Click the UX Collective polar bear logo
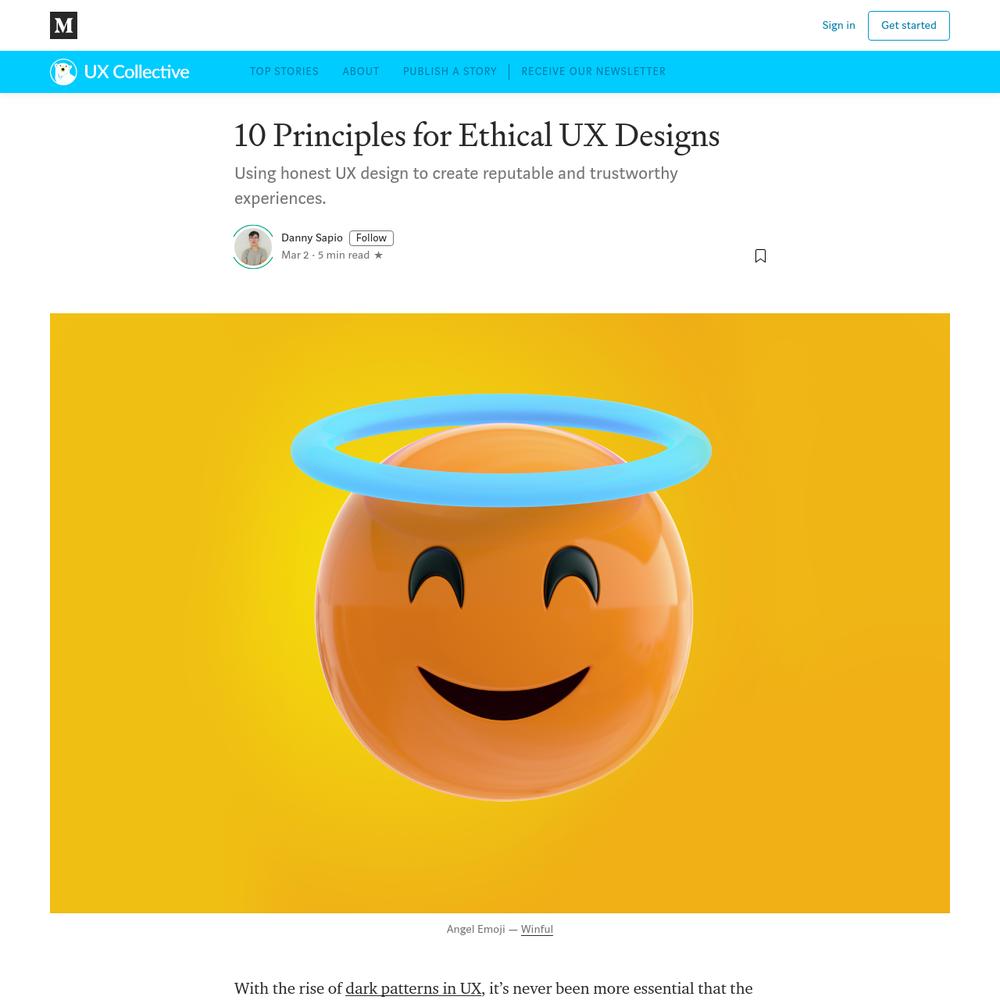Image resolution: width=1000 pixels, height=1000 pixels. (x=63, y=72)
